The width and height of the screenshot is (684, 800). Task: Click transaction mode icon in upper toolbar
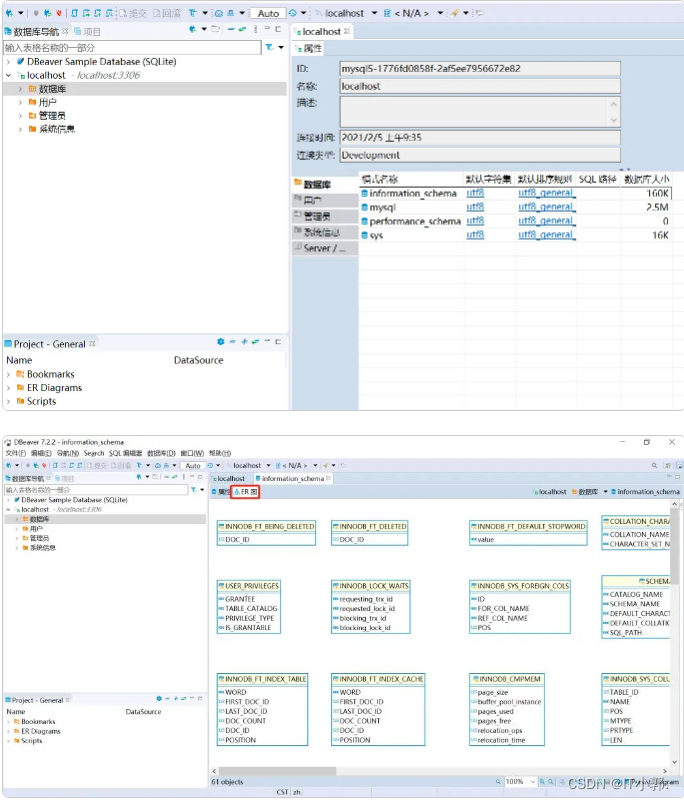pos(192,13)
